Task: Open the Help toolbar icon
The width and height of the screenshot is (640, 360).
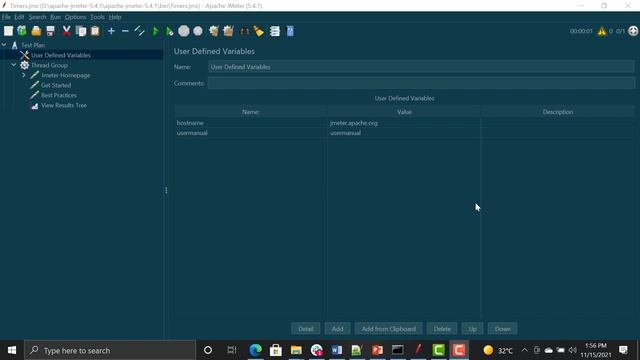Action: coord(290,31)
